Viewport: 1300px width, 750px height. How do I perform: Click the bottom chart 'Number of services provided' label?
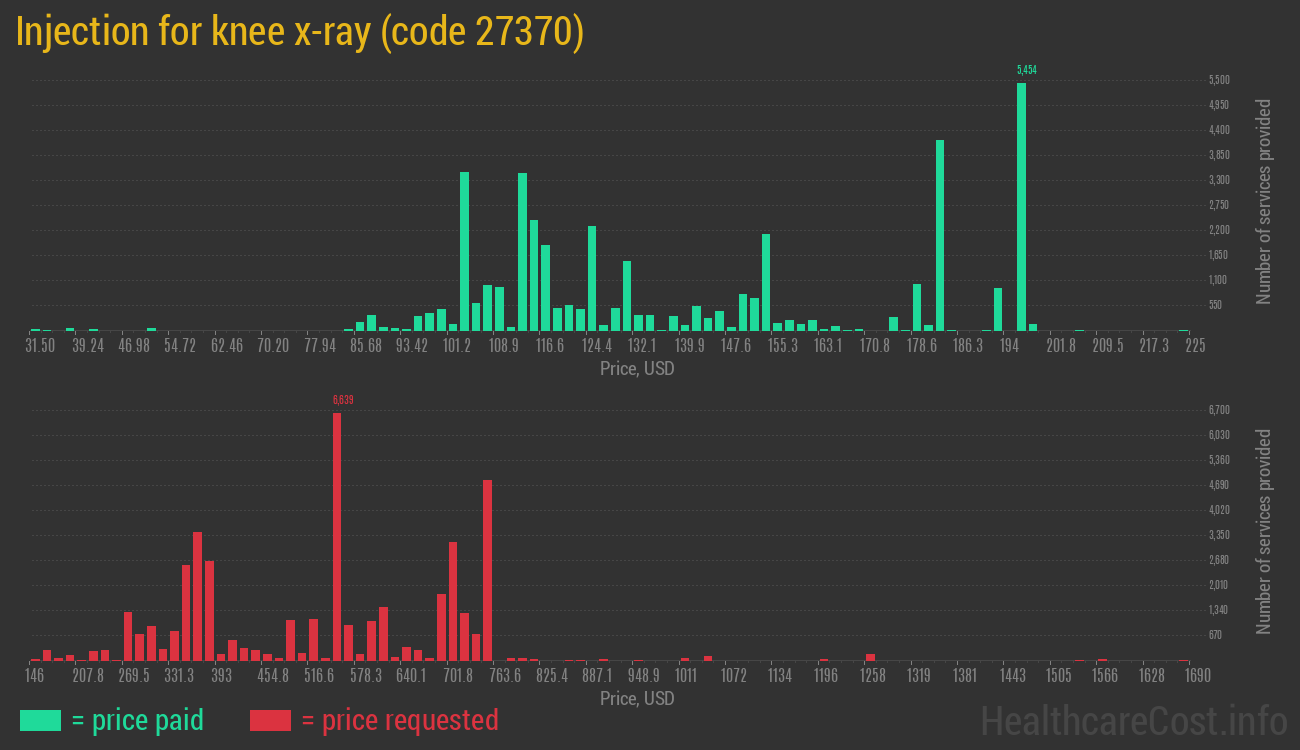pyautogui.click(x=1264, y=531)
